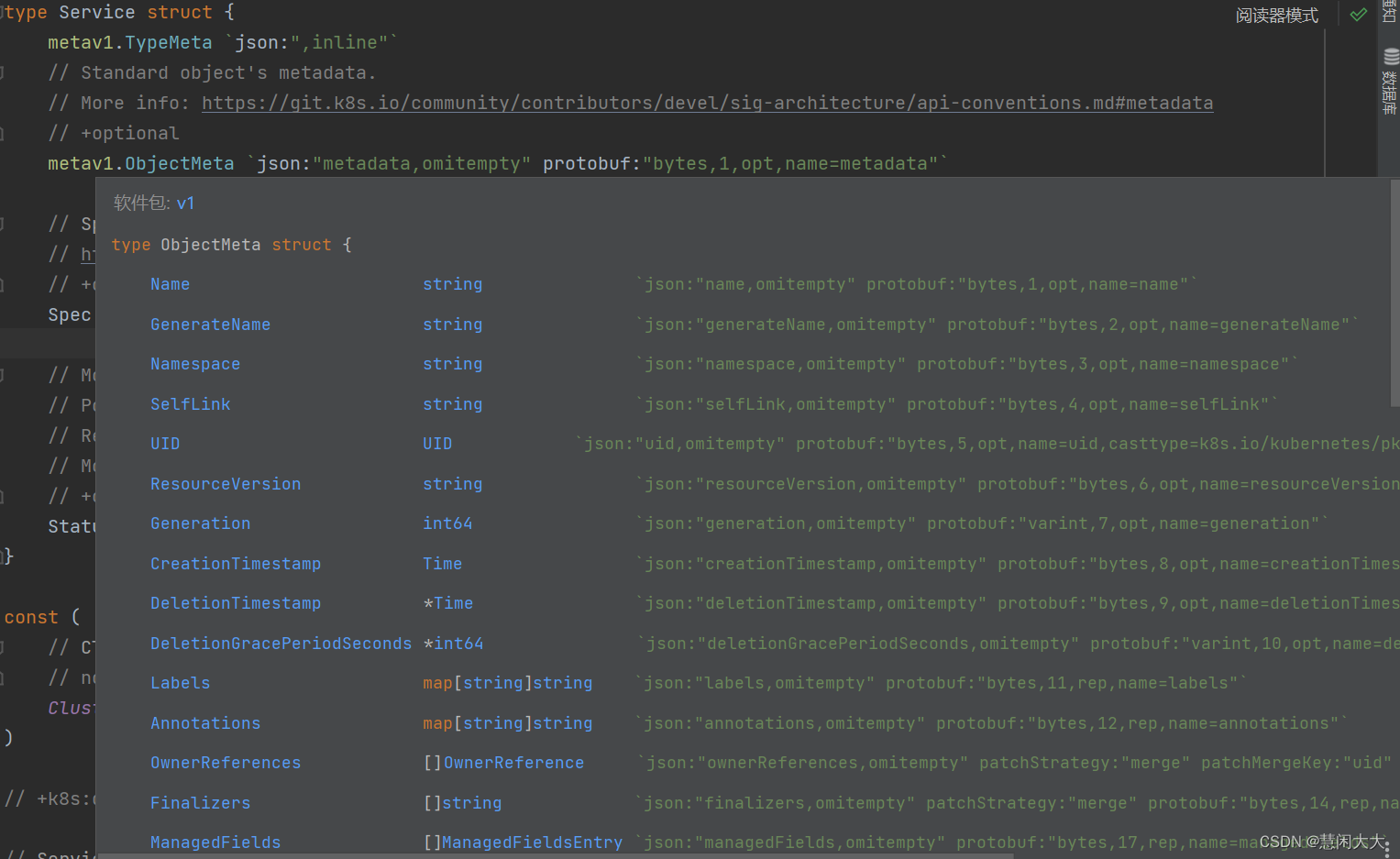This screenshot has width=1400, height=859.
Task: Click the editor's vertical scrollbar track
Action: (x=1325, y=101)
